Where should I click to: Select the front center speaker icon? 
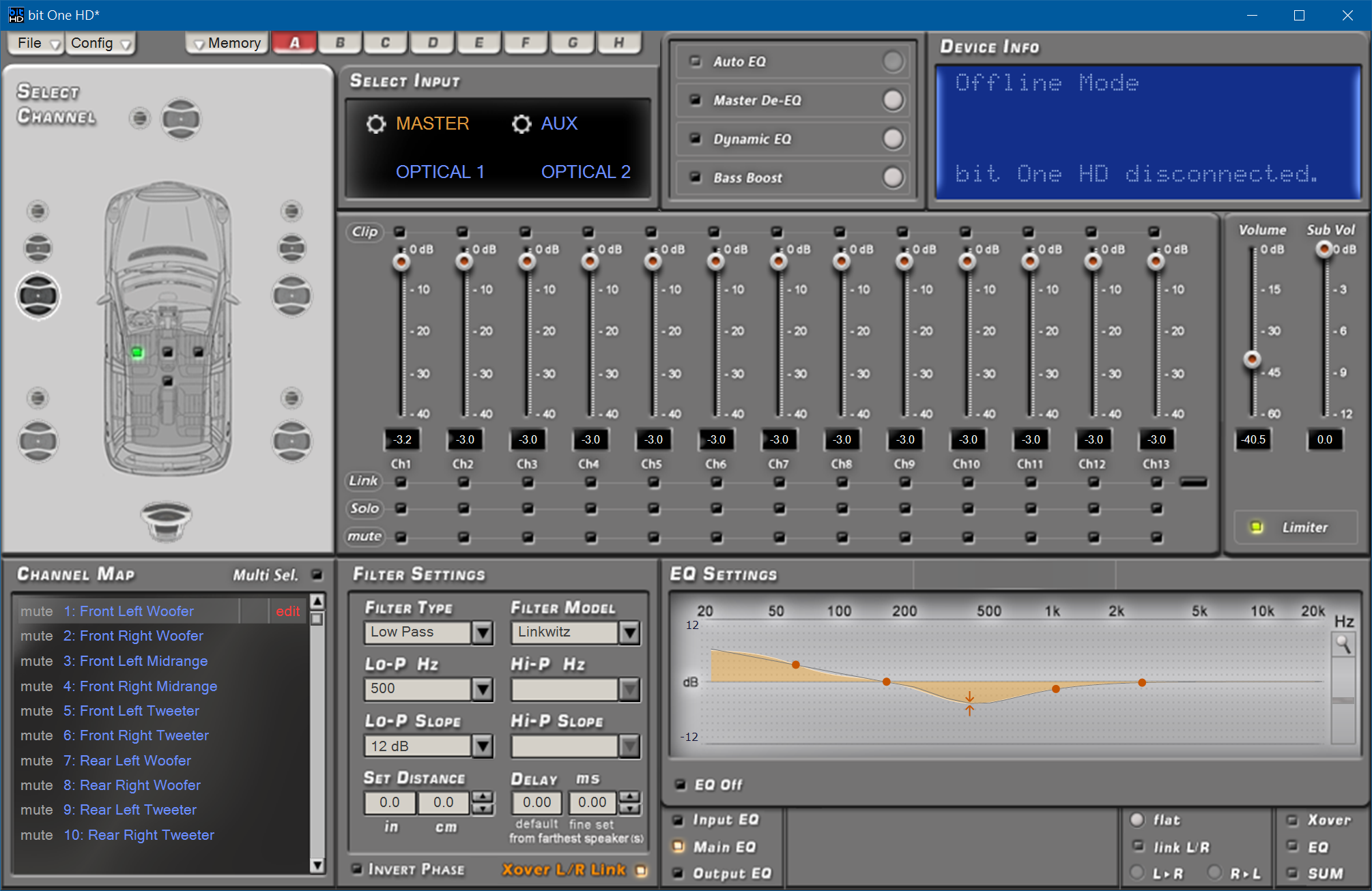pos(181,119)
